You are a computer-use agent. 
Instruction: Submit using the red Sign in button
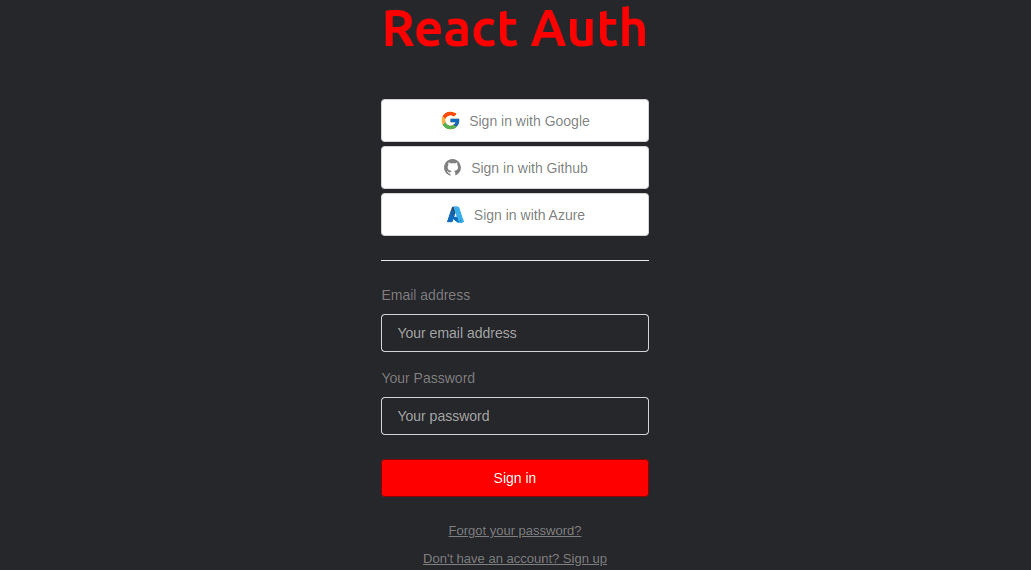[515, 478]
